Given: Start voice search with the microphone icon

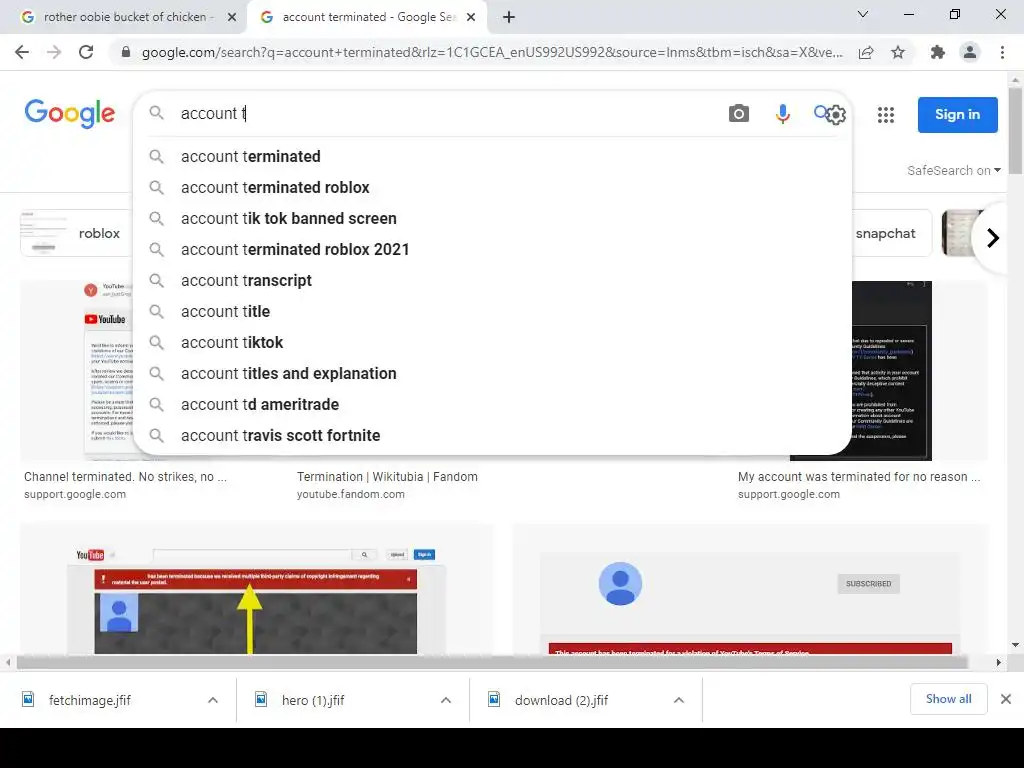Looking at the screenshot, I should pos(782,114).
